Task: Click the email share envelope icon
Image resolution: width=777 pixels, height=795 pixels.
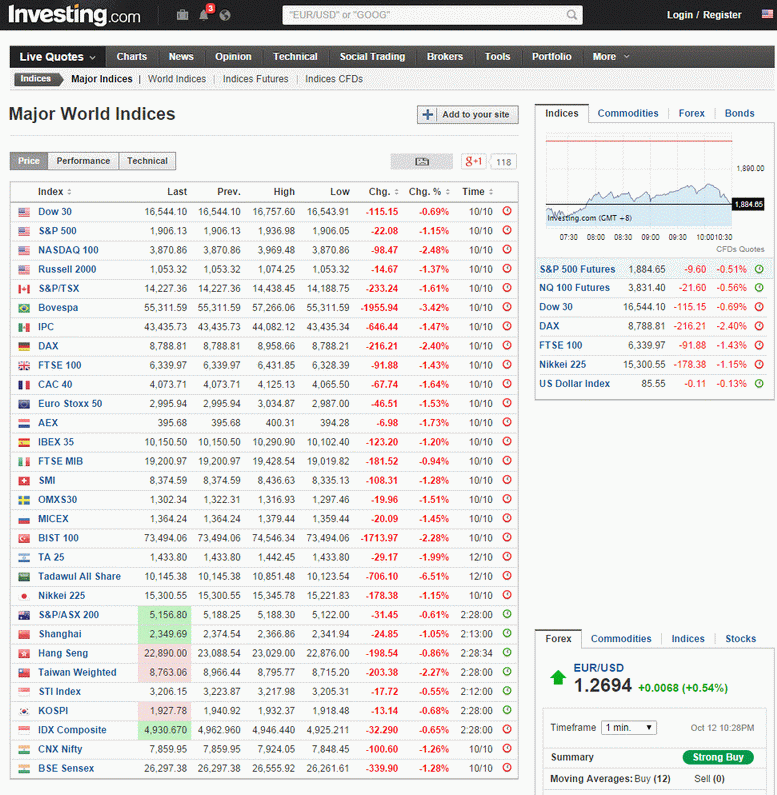Action: 421,162
